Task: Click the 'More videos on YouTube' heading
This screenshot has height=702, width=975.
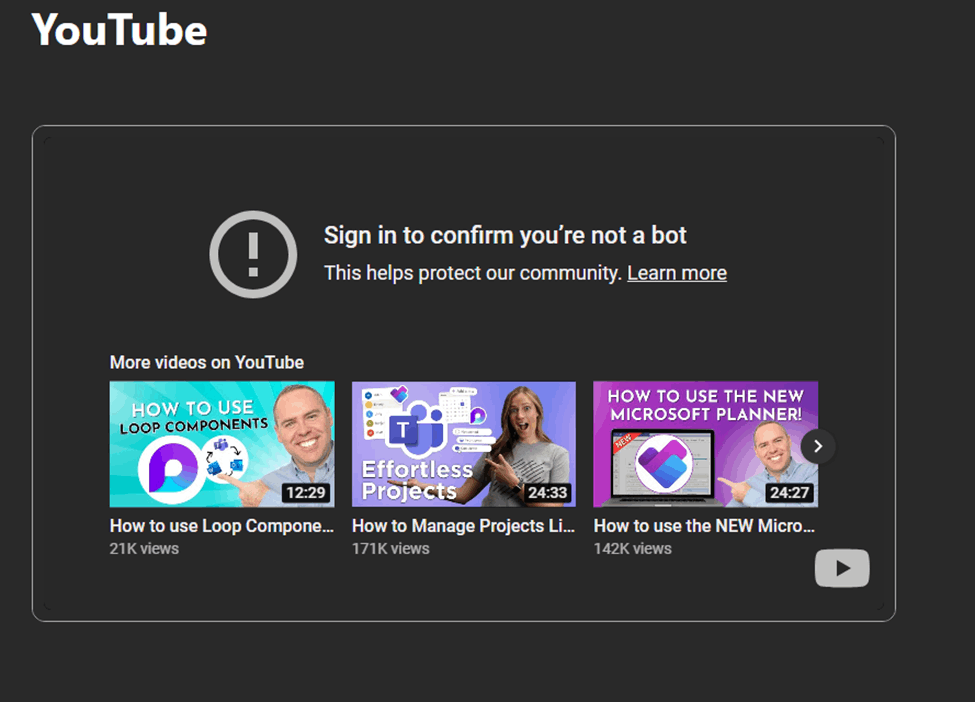Action: coord(206,363)
